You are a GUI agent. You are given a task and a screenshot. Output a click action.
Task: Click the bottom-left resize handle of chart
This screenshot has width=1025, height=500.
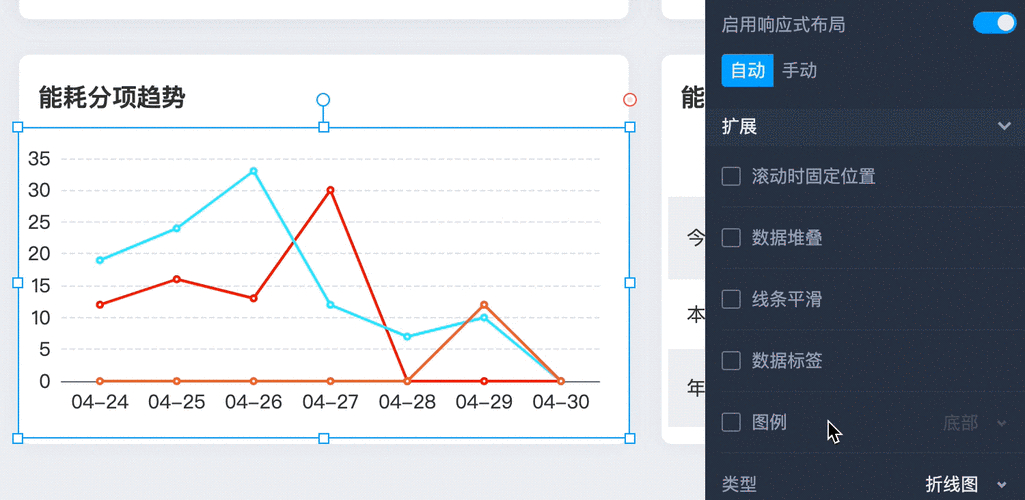pyautogui.click(x=17, y=438)
